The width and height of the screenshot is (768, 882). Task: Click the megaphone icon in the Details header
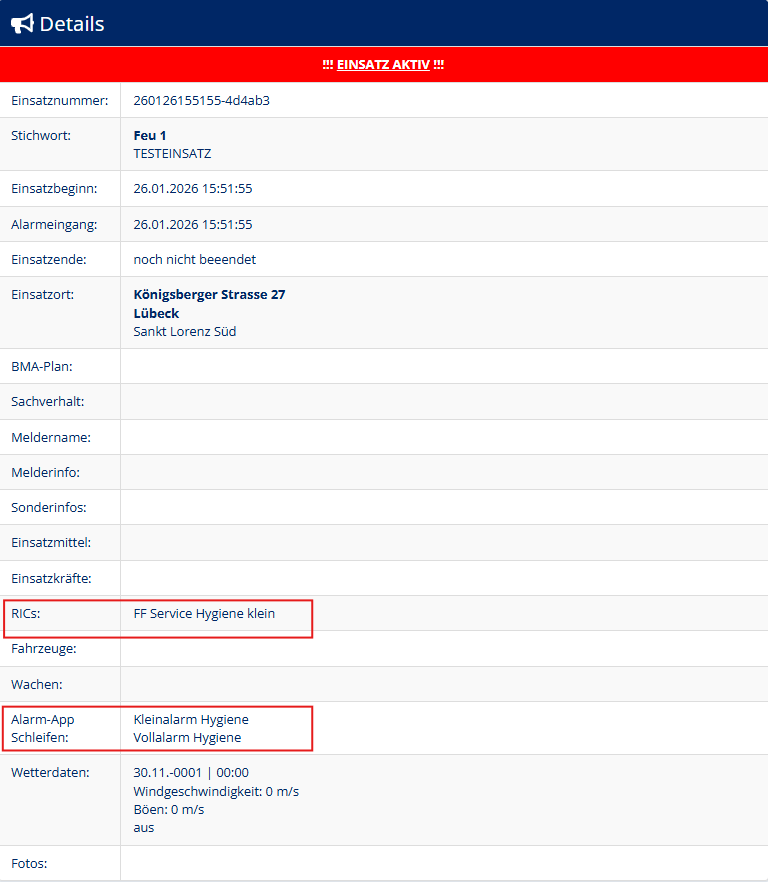(x=22, y=24)
